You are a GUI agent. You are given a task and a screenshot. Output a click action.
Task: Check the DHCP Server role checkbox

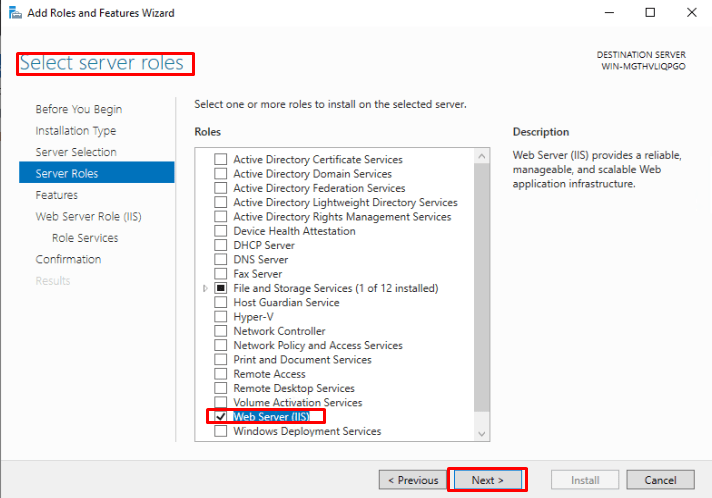(x=221, y=245)
